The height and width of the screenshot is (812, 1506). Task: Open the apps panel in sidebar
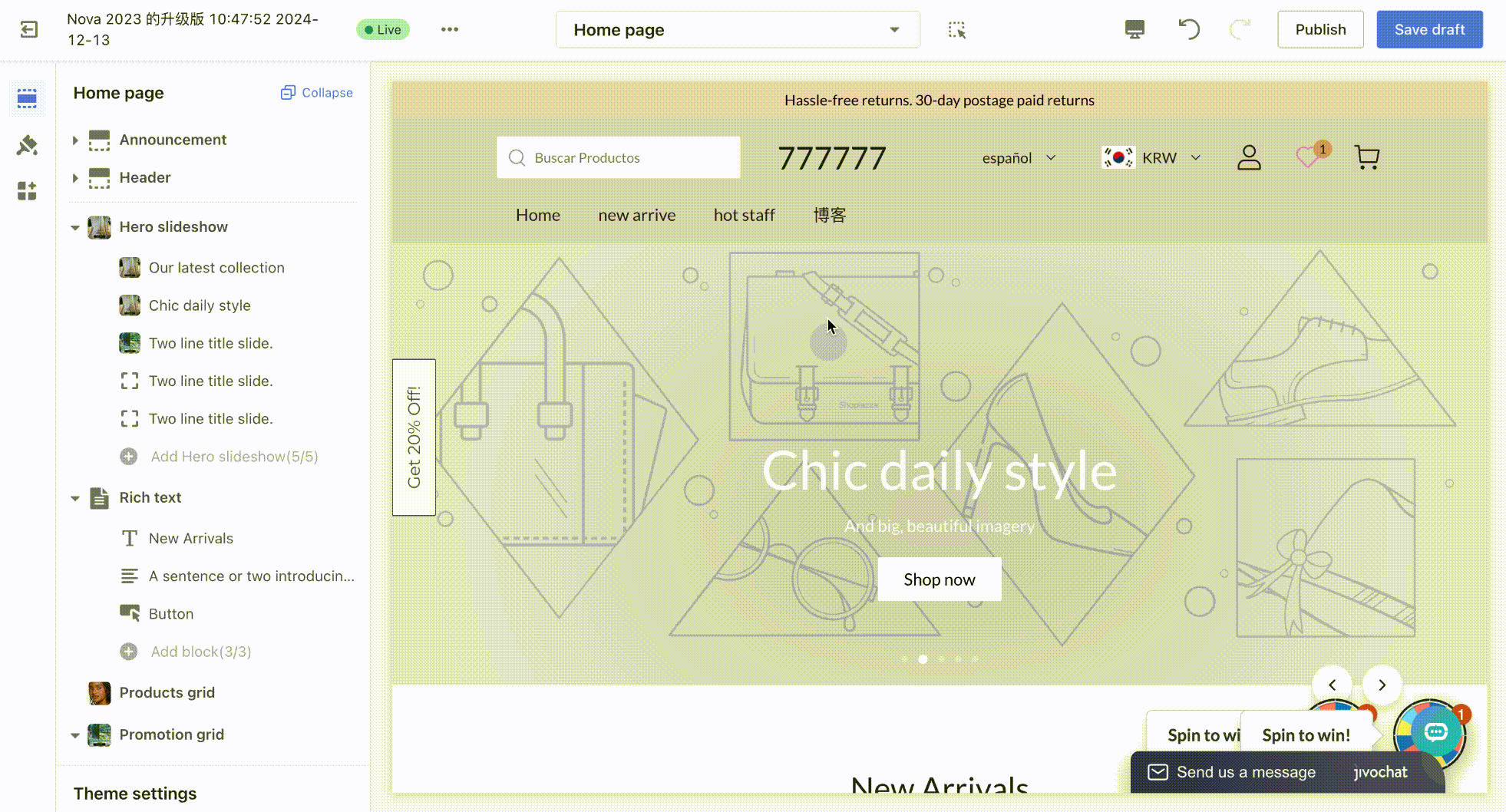coord(27,191)
